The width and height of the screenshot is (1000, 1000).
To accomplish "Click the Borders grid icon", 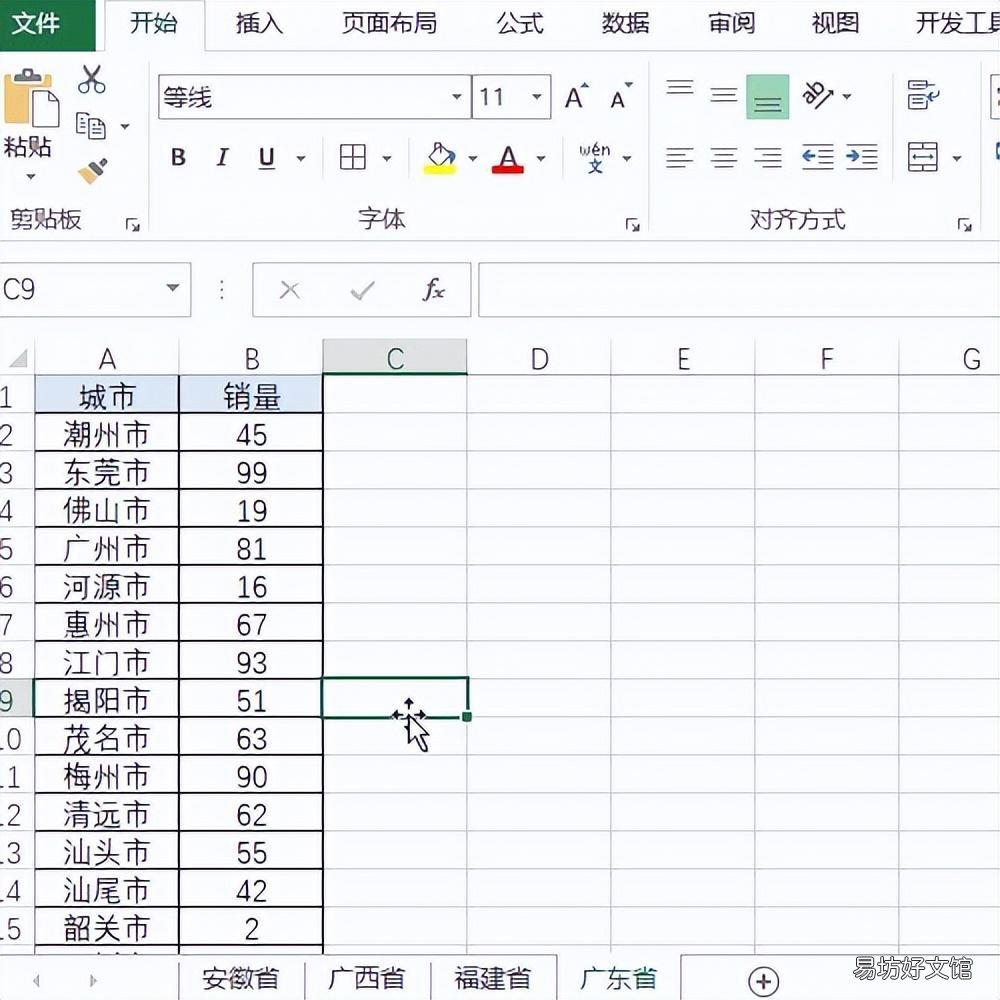I will pos(353,157).
